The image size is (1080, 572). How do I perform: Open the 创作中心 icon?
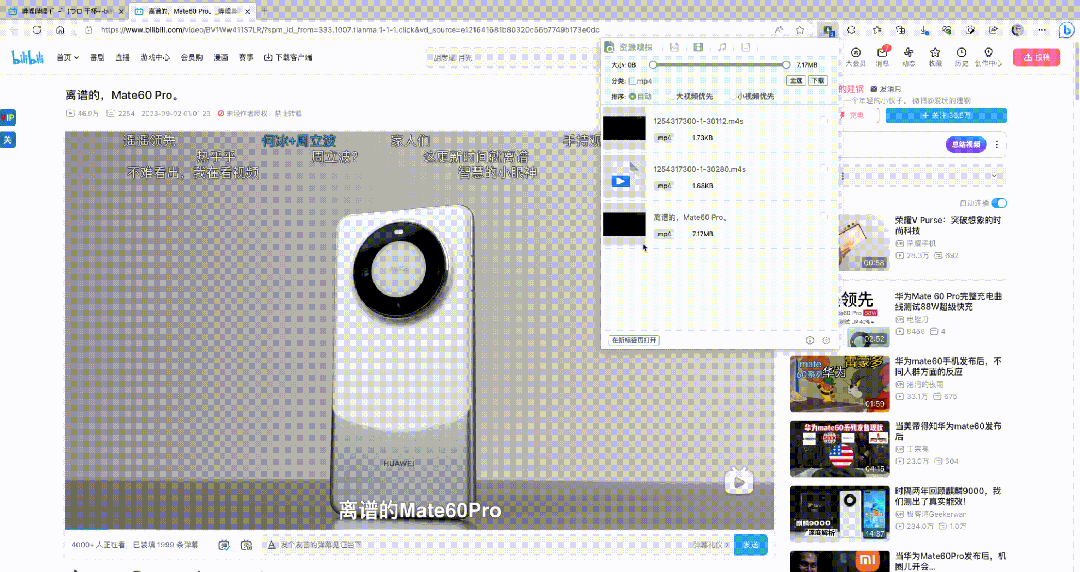988,57
